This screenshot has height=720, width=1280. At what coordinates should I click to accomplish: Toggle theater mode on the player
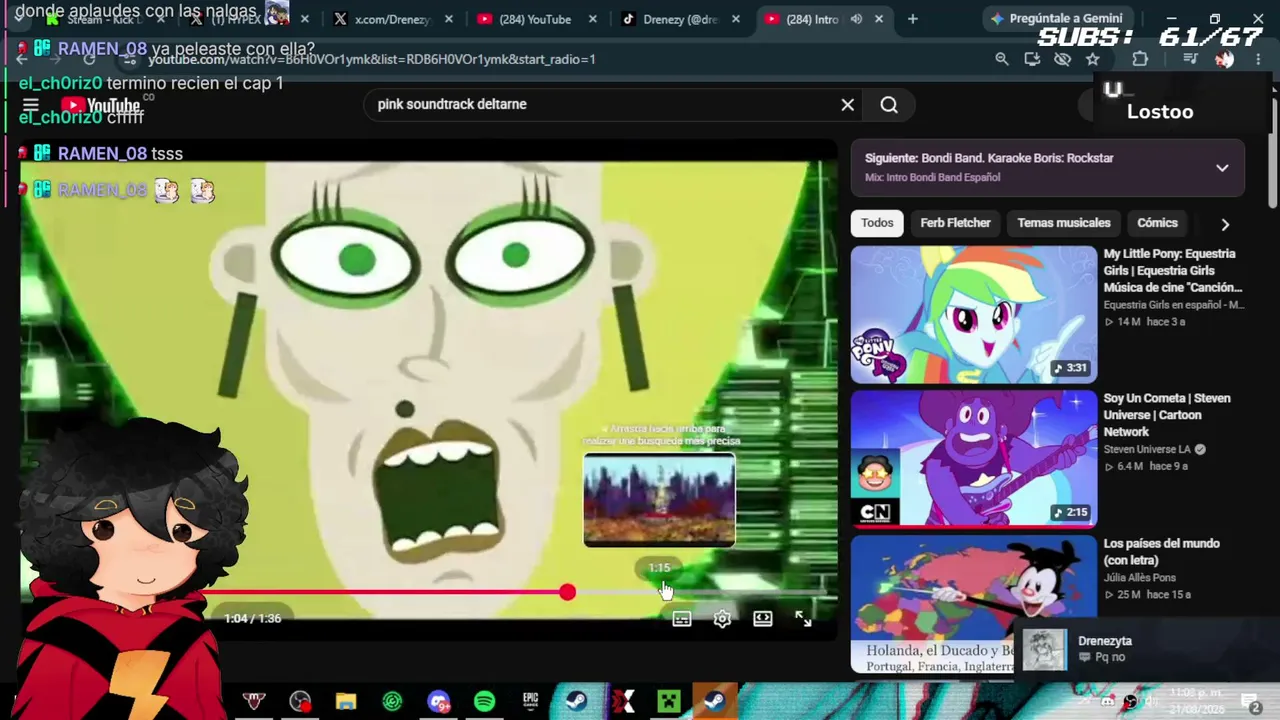pyautogui.click(x=763, y=619)
